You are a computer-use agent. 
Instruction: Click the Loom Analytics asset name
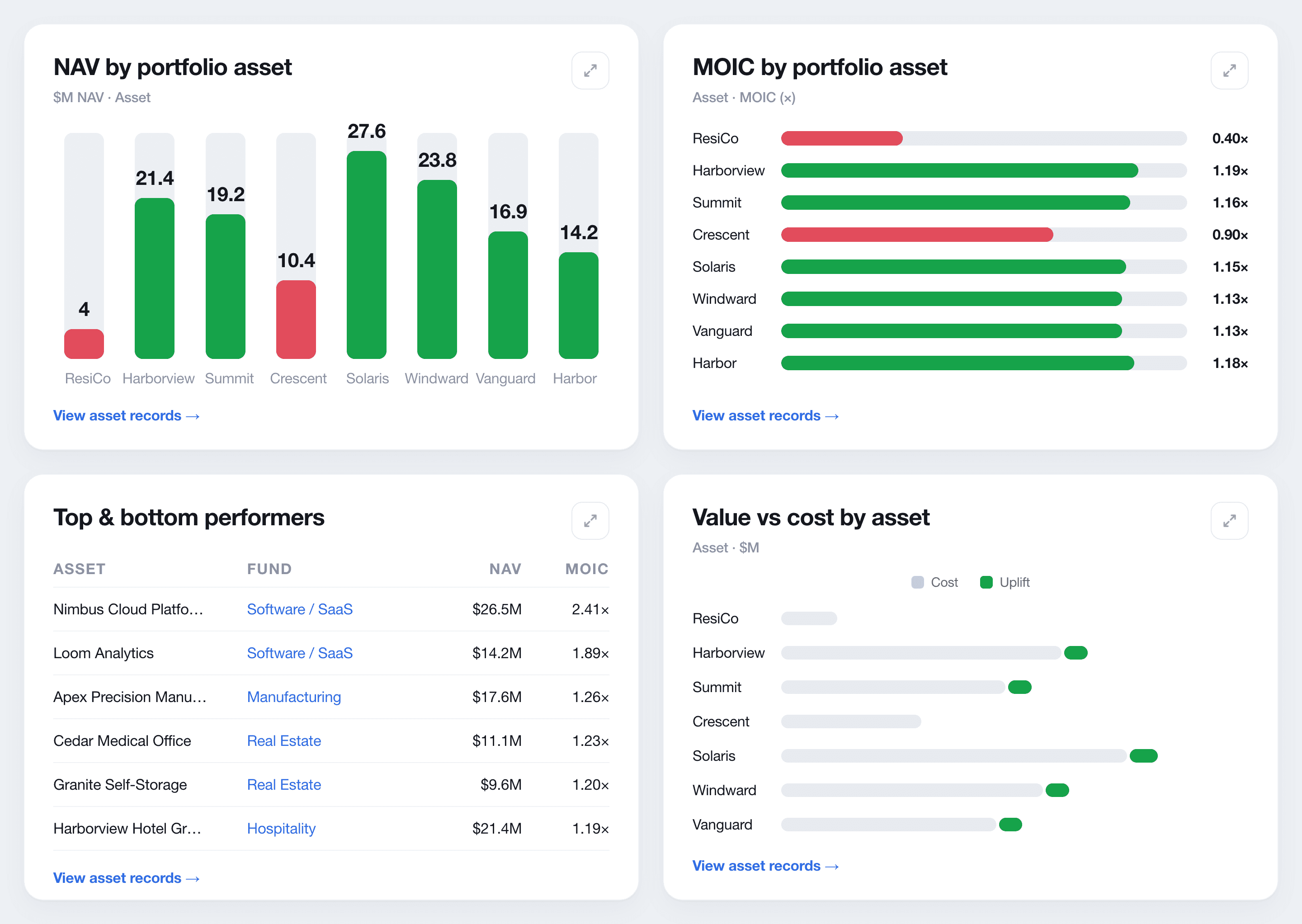tap(104, 653)
